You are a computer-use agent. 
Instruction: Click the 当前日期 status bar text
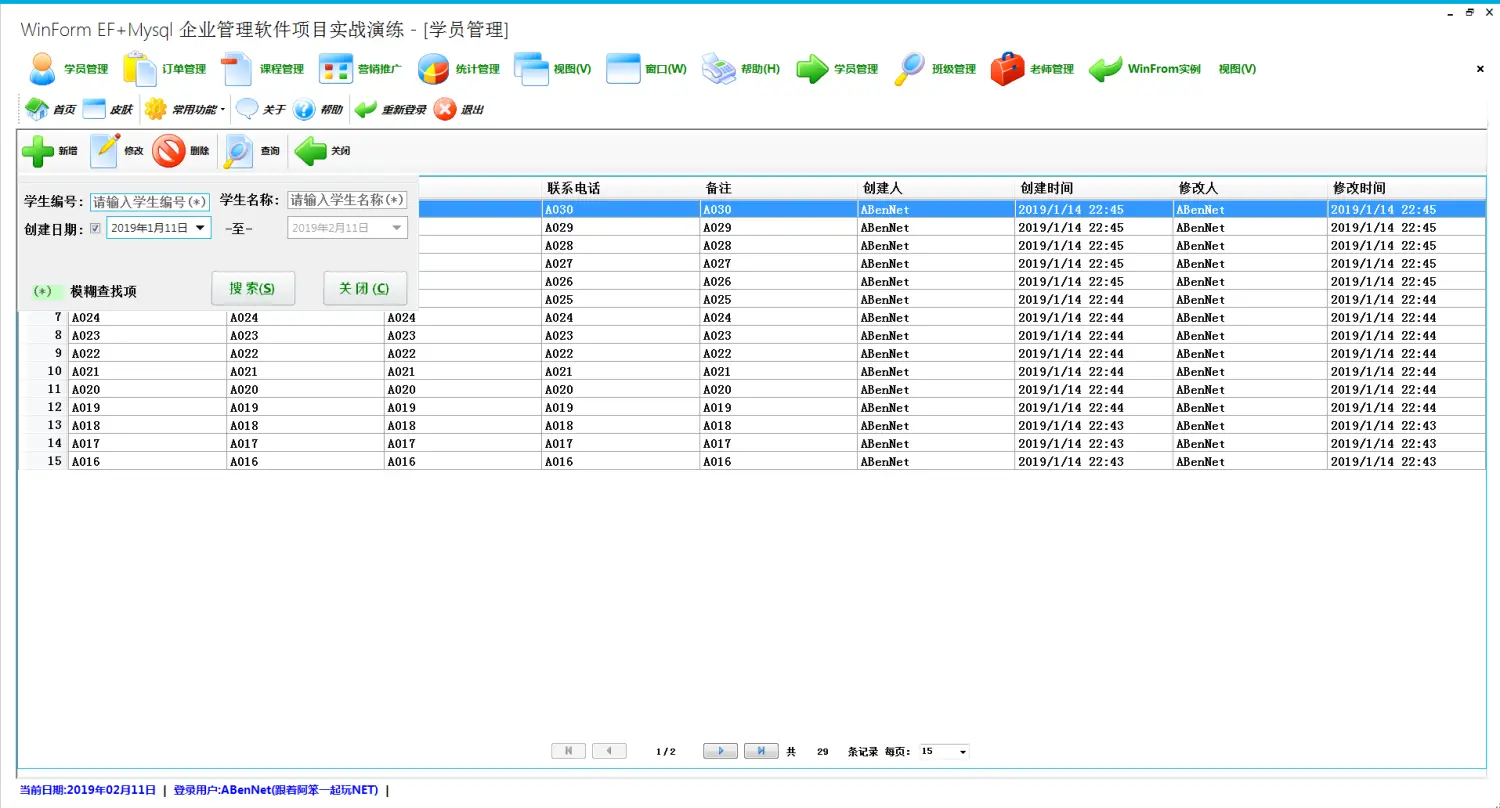[x=88, y=790]
